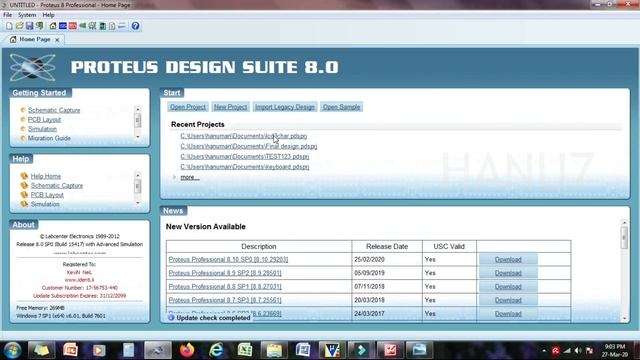Download the 05/09/2019 release
This screenshot has height=360, width=640.
coord(508,273)
